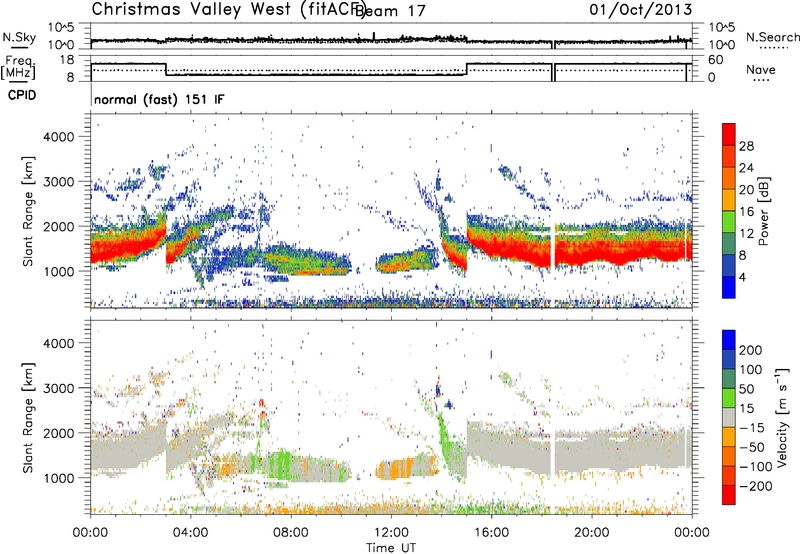Click the "3000" tick in the power panel

58,182
